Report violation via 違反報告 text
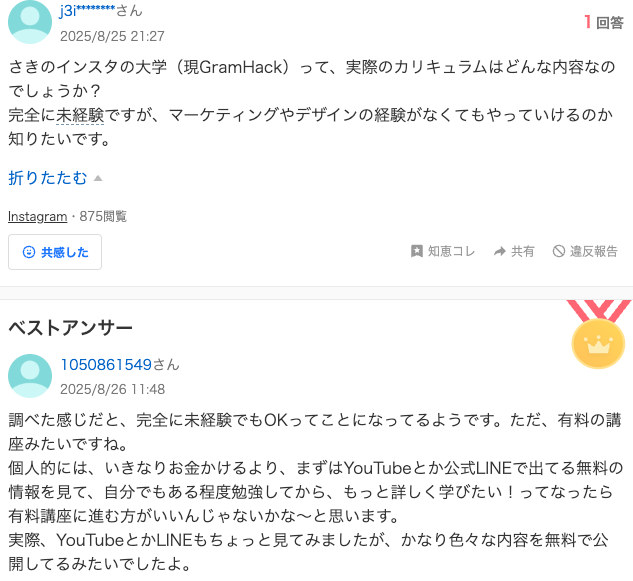Screen dimensions: 633x581 click(593, 251)
